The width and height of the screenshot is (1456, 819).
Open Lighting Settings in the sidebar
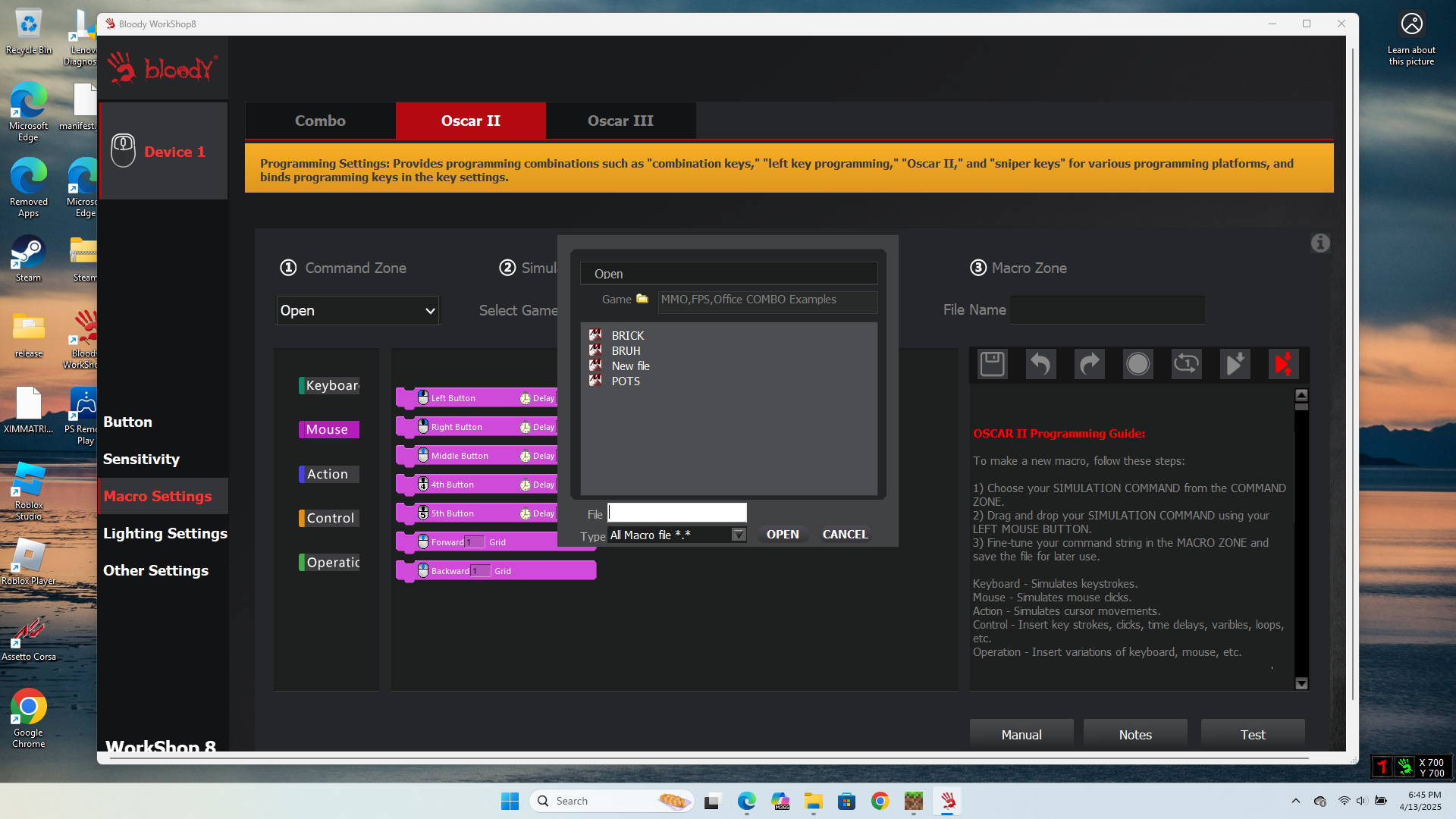165,533
